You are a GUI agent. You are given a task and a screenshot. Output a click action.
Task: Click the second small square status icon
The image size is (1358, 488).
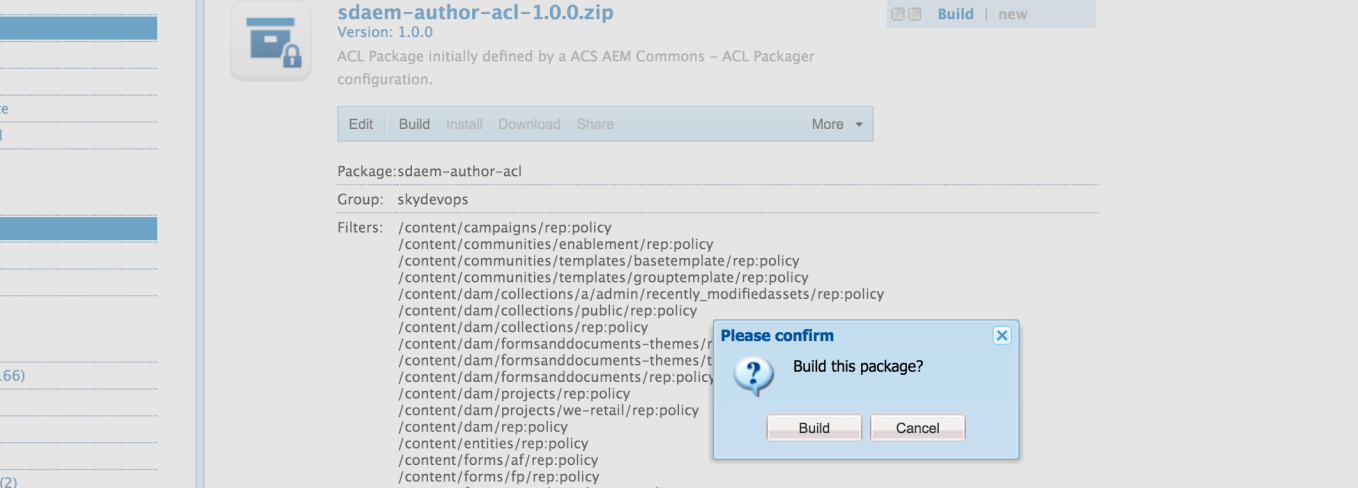click(x=914, y=14)
